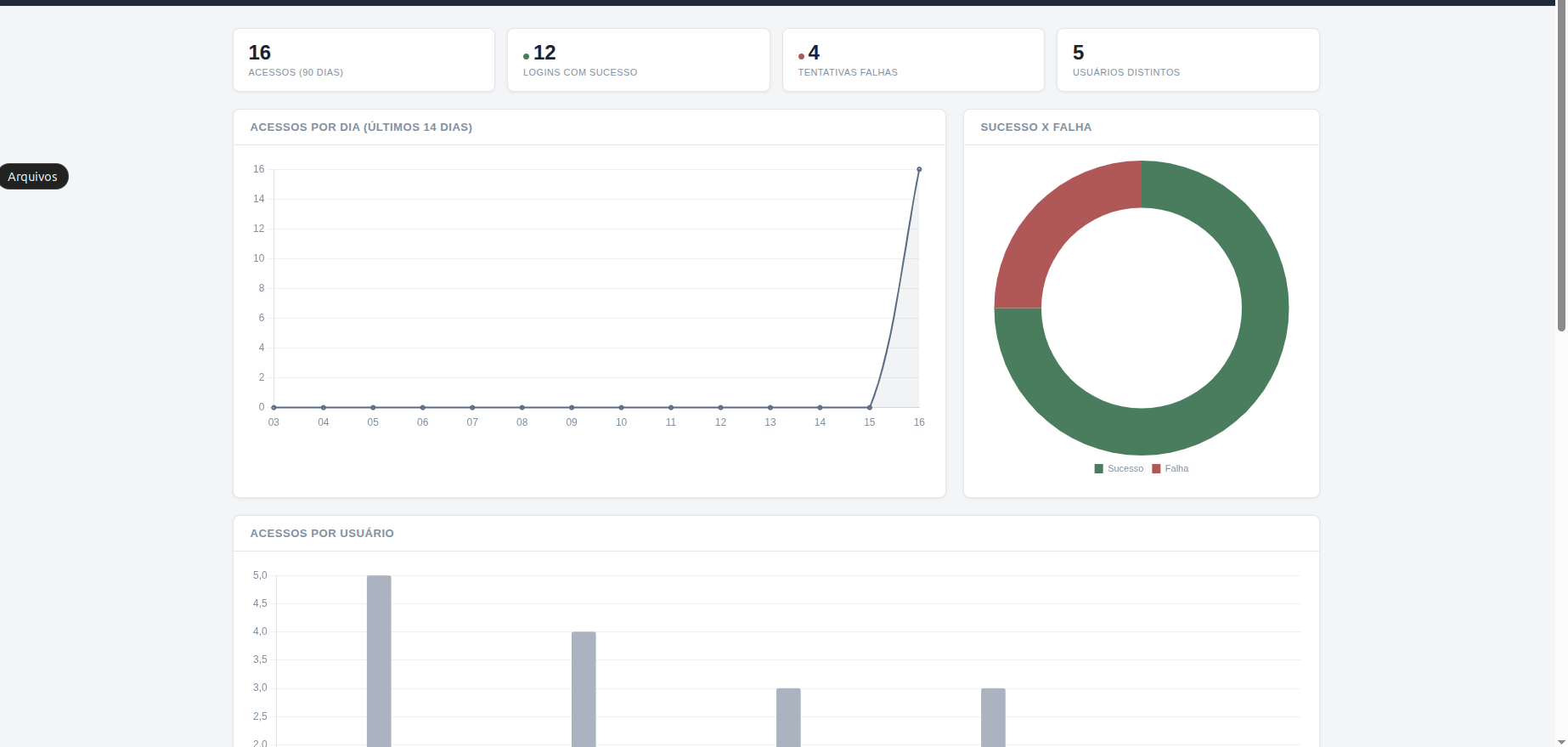Click the bar reaching 4,0 in user chart

584,689
